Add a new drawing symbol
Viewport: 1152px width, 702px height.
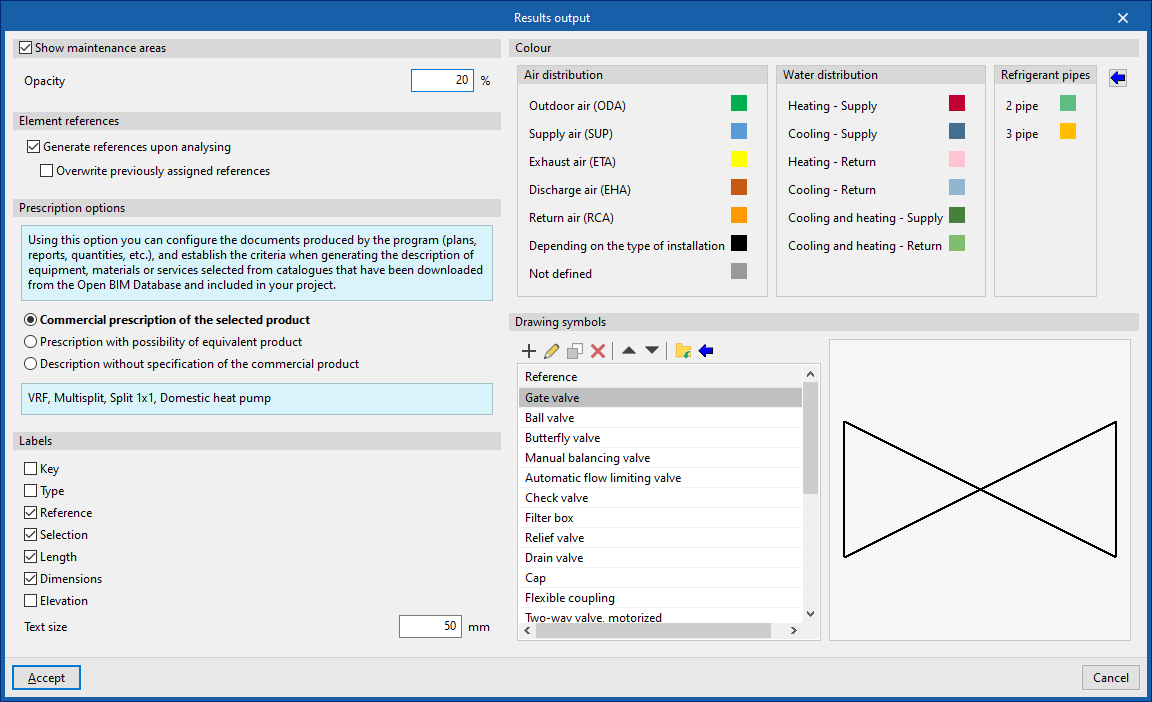pyautogui.click(x=529, y=351)
